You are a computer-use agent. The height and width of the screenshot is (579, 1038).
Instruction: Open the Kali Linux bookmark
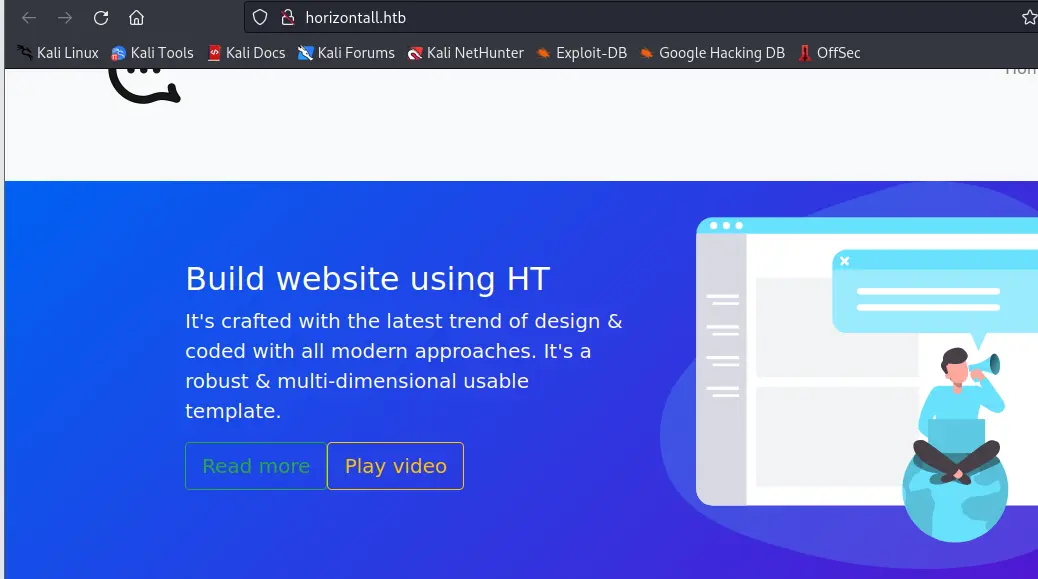pos(58,53)
